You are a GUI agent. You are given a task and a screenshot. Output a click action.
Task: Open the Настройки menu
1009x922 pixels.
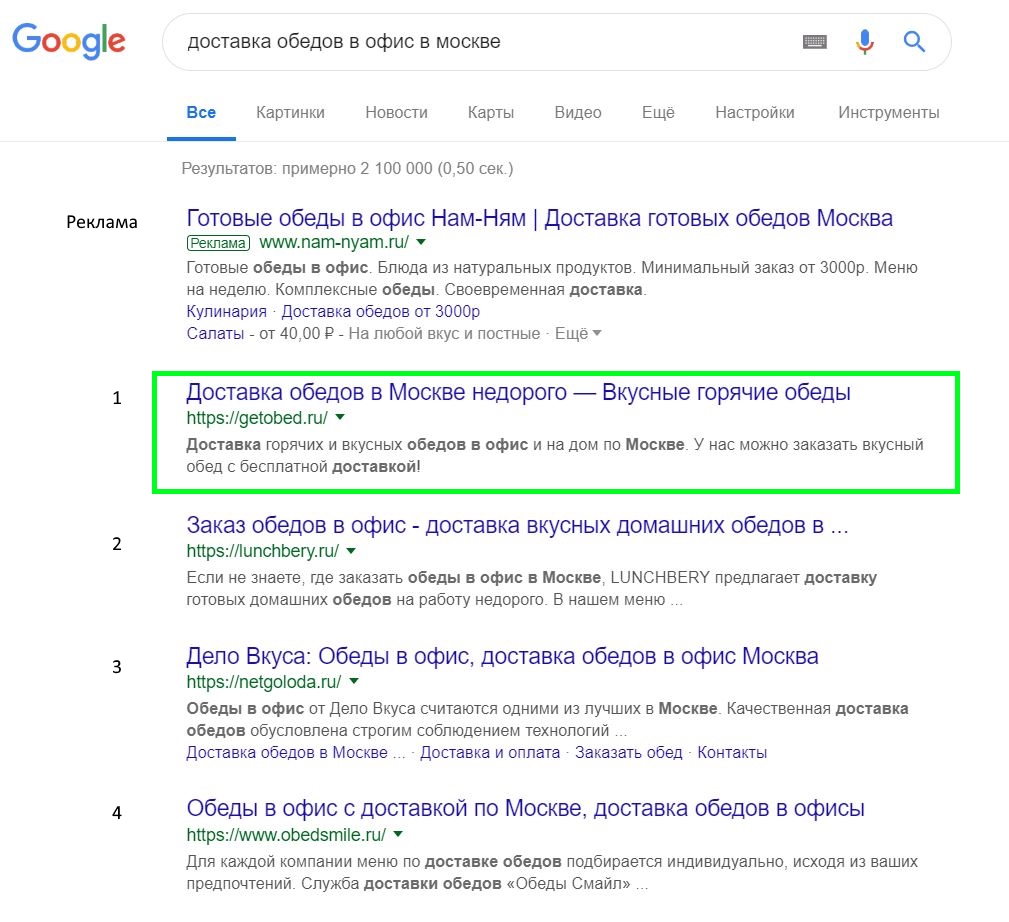point(754,113)
